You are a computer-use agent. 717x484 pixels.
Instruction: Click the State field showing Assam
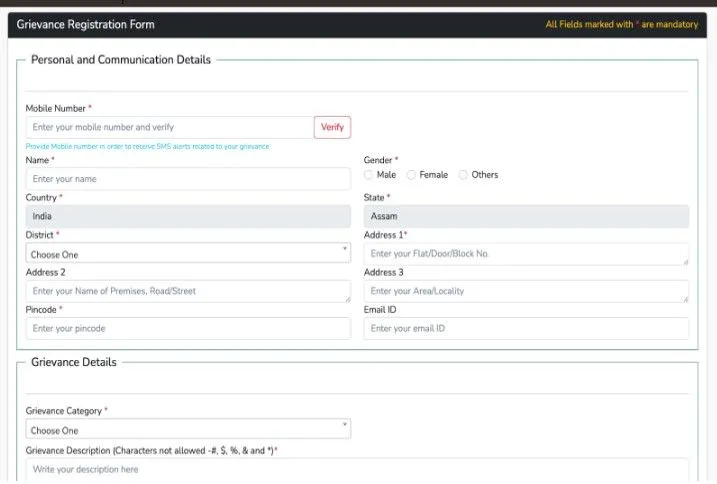click(x=526, y=216)
